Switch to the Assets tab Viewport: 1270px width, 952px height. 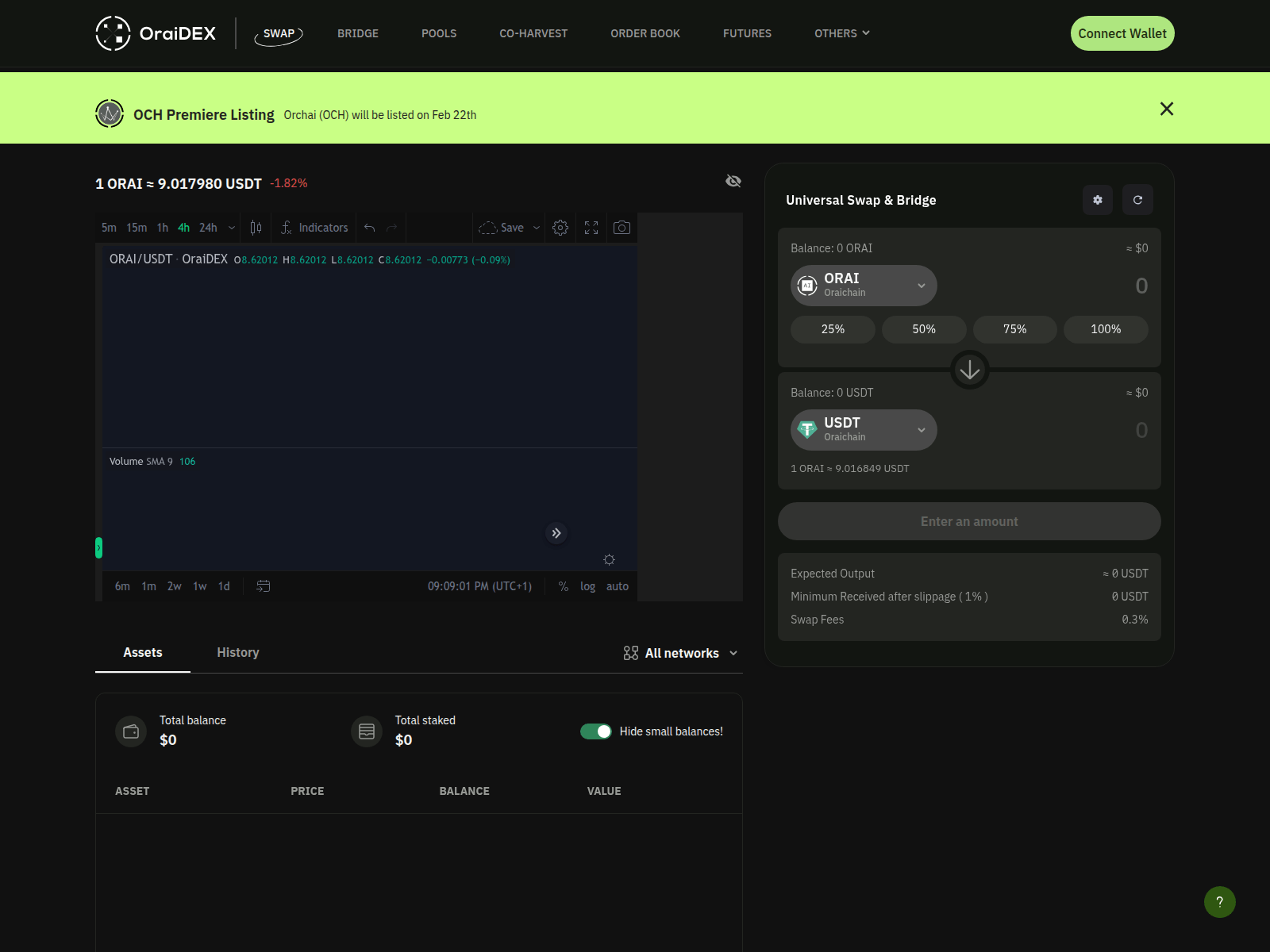point(143,652)
